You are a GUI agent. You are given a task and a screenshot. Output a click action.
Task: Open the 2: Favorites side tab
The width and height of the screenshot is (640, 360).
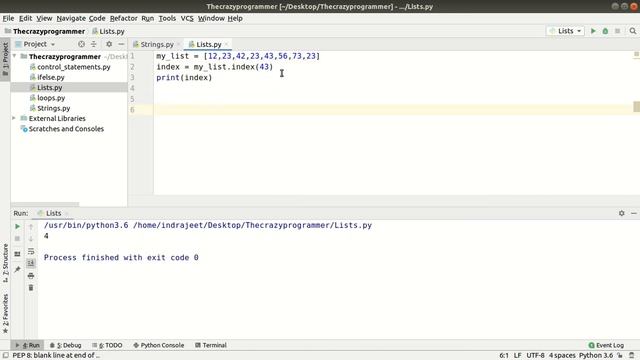coord(5,313)
